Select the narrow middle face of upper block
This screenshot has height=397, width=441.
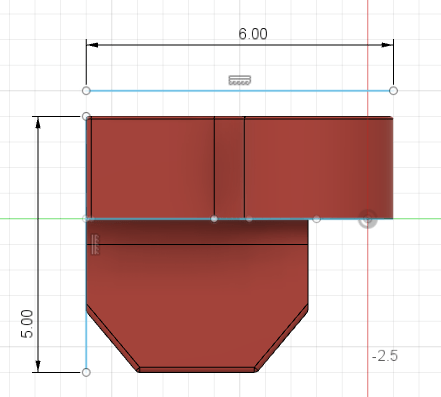tap(229, 168)
